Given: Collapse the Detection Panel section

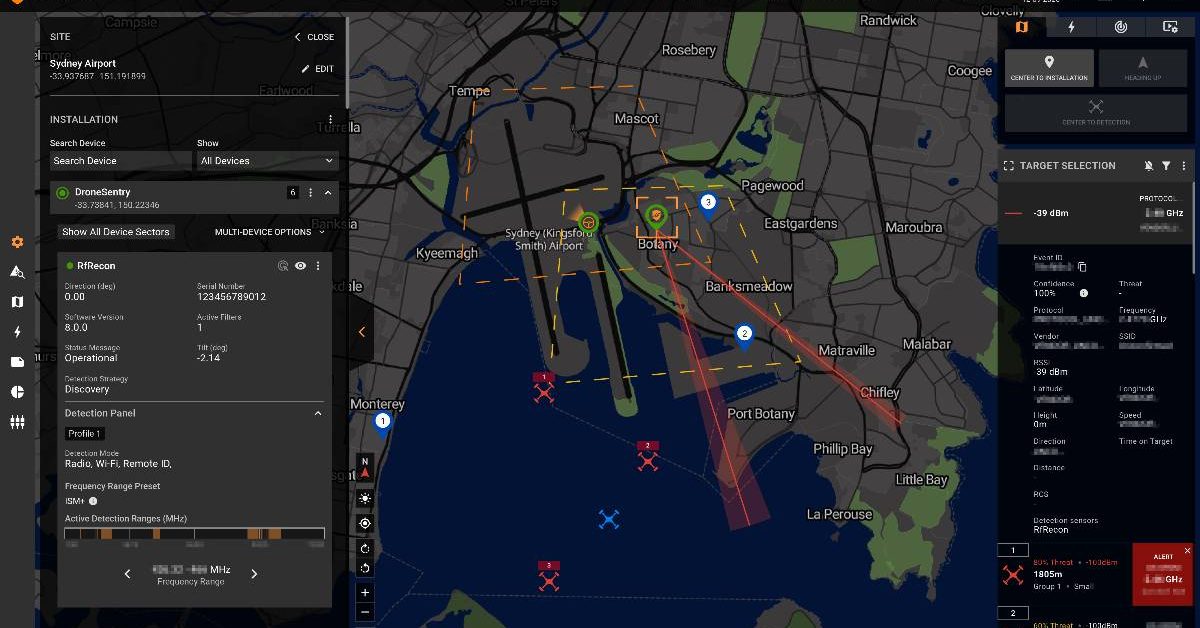Looking at the screenshot, I should click(x=318, y=413).
